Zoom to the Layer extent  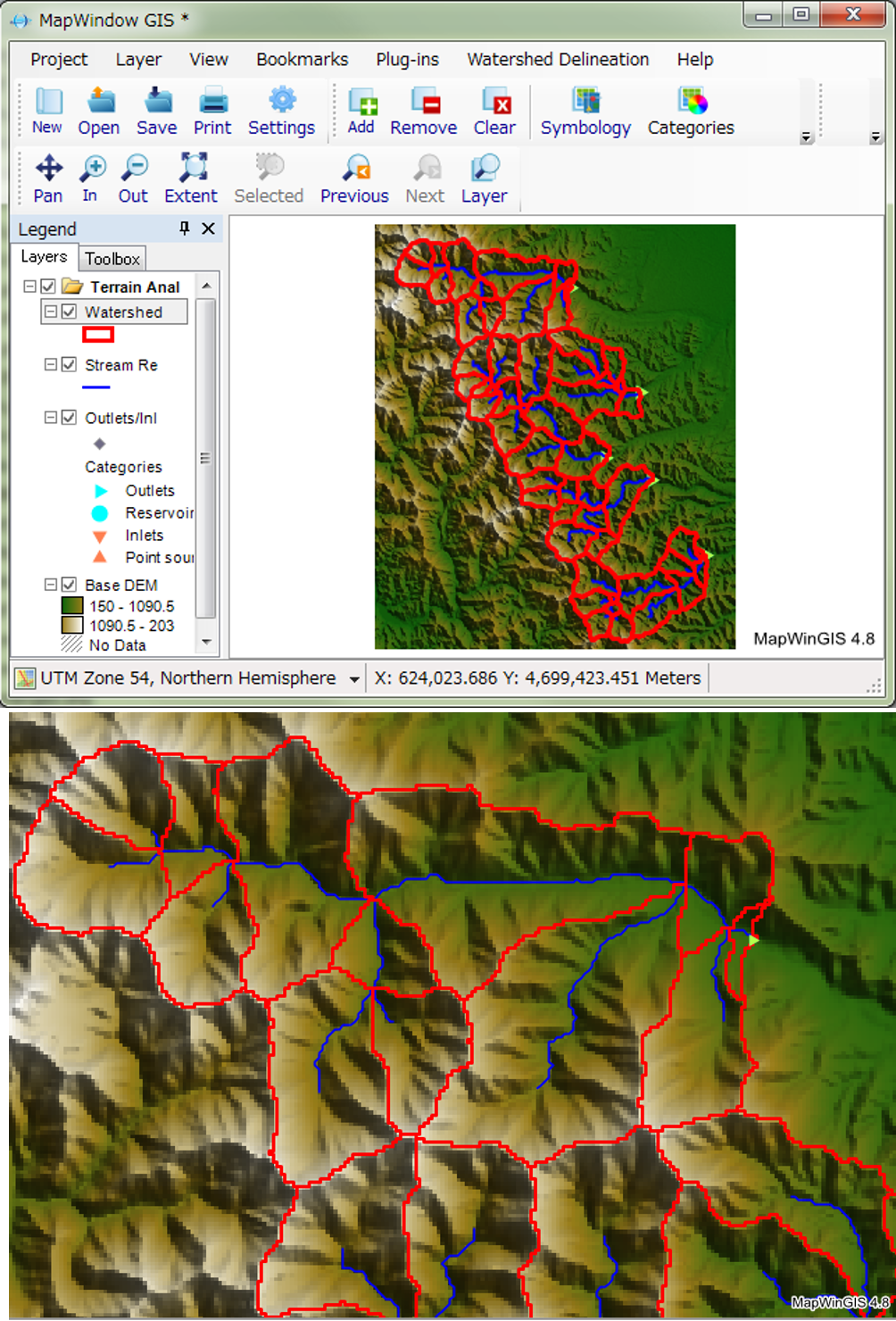point(485,168)
